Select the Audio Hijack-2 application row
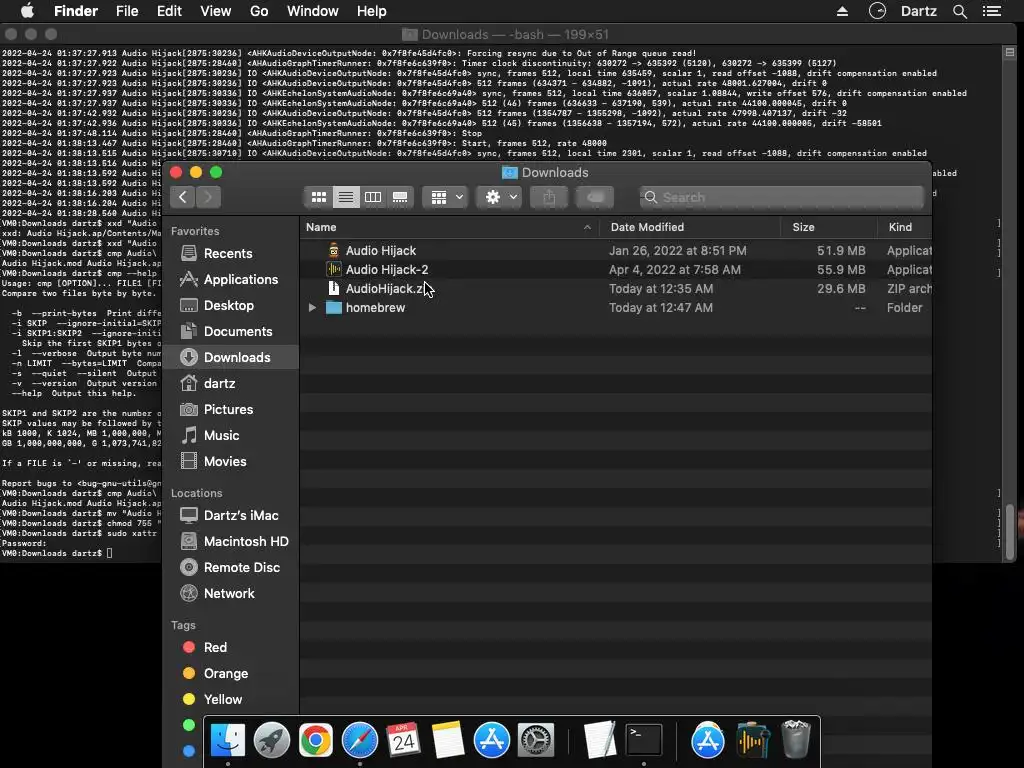 pos(615,270)
